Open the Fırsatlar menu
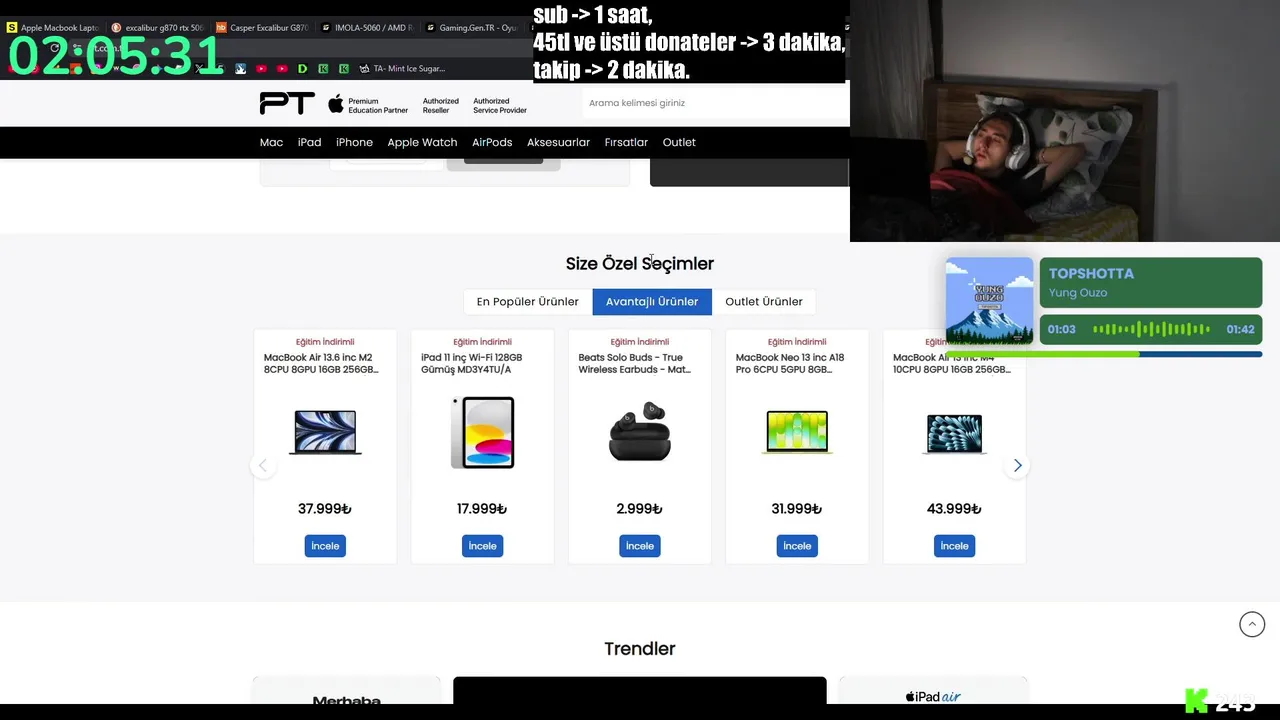 coord(626,142)
